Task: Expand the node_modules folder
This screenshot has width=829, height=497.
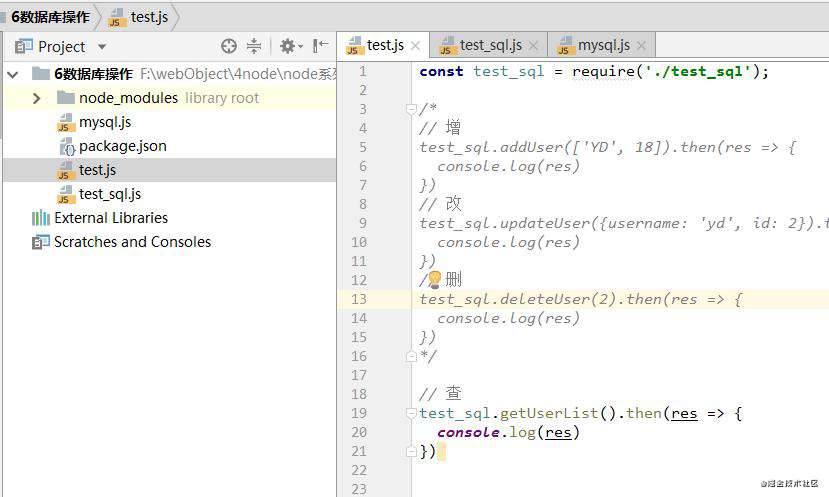Action: coord(36,98)
